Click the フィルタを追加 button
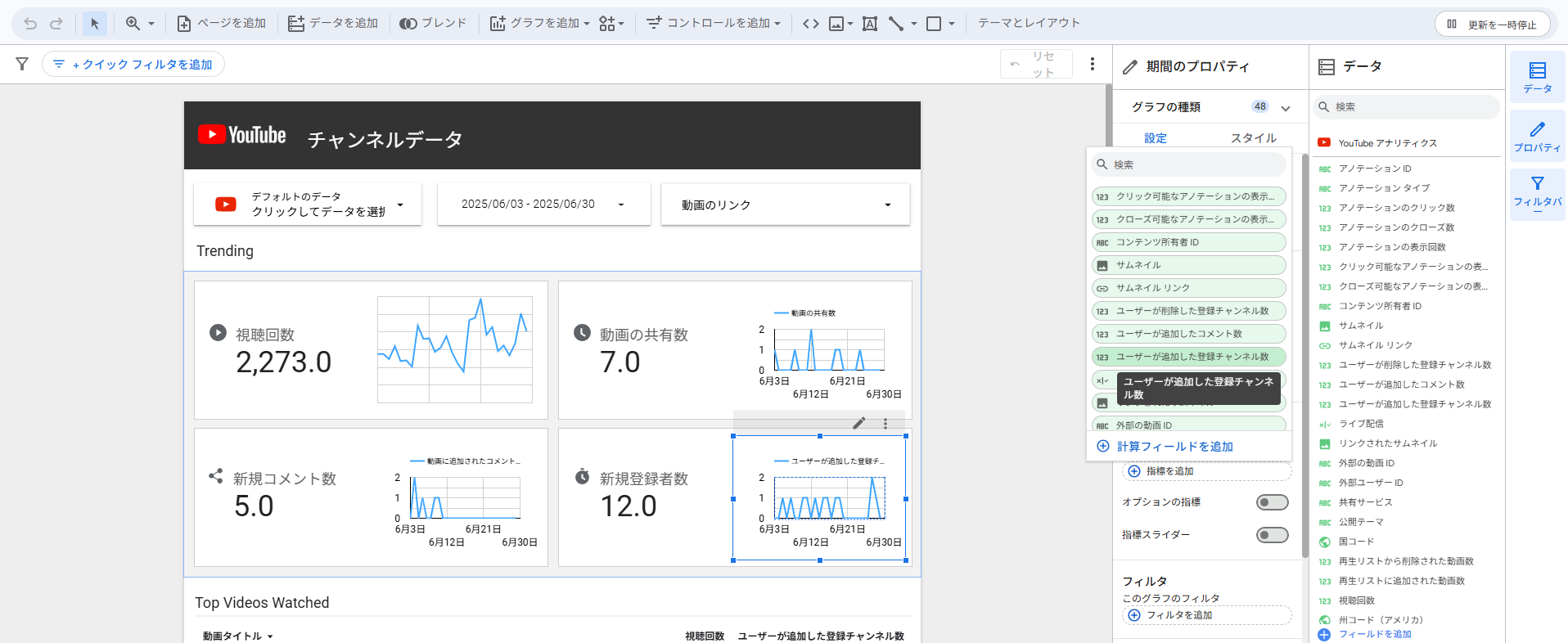The image size is (1568, 643). [1207, 615]
